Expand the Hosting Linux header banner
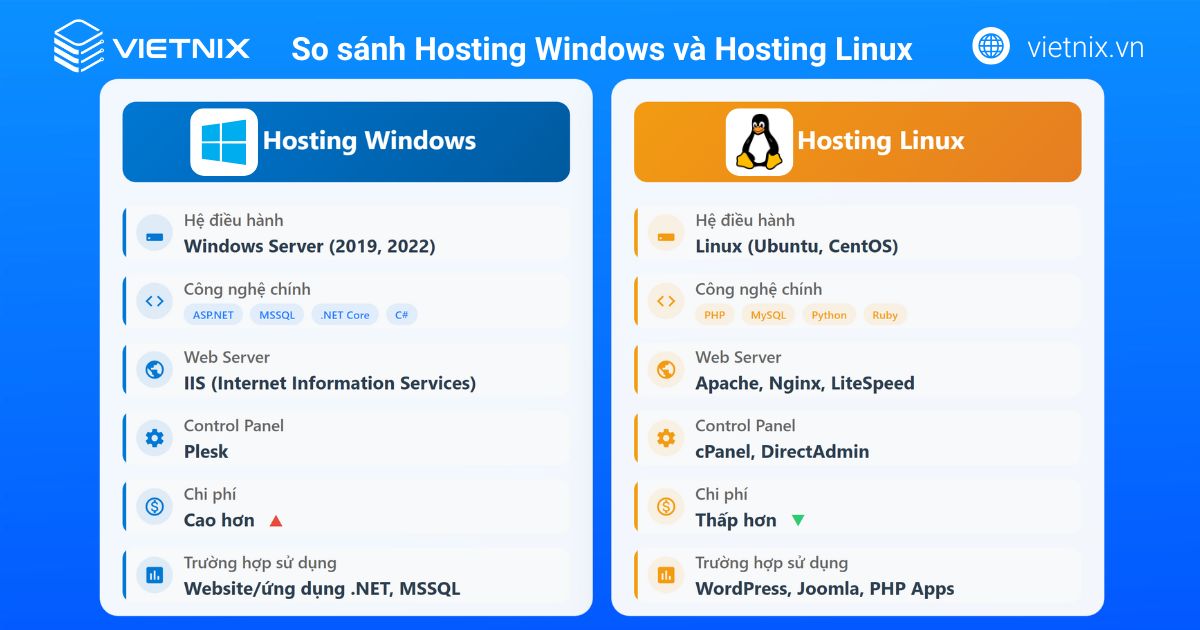The image size is (1200, 630). click(857, 141)
